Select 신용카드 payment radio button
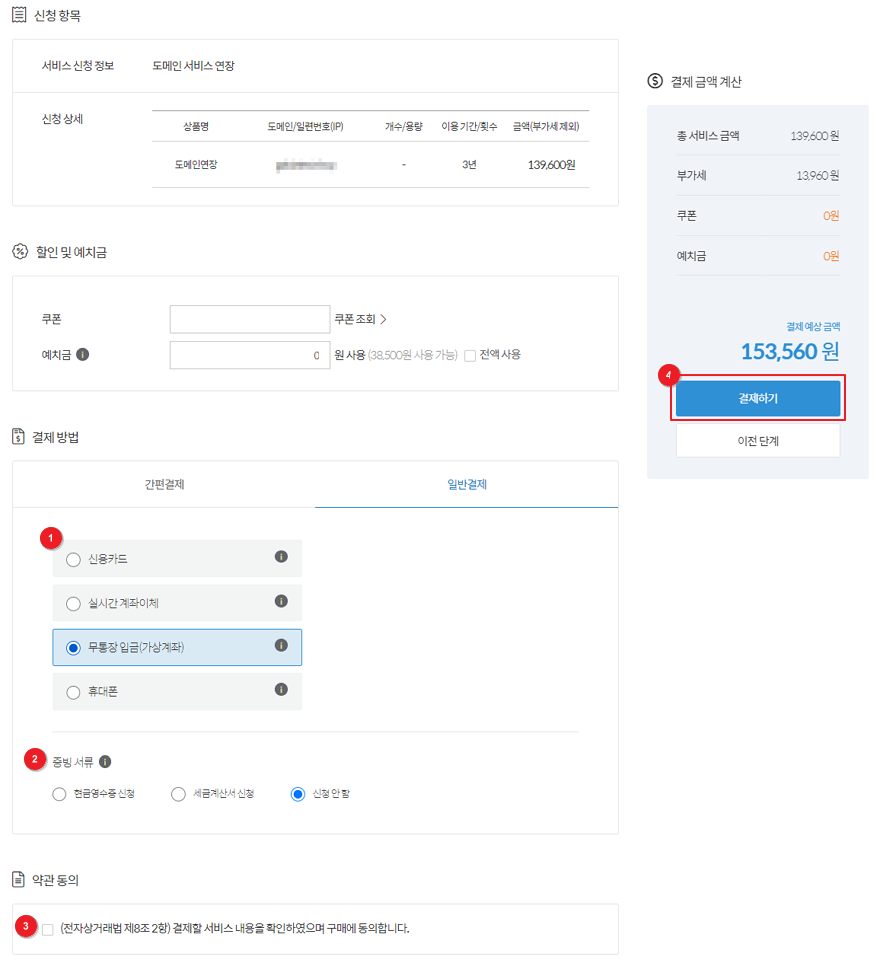 (73, 559)
